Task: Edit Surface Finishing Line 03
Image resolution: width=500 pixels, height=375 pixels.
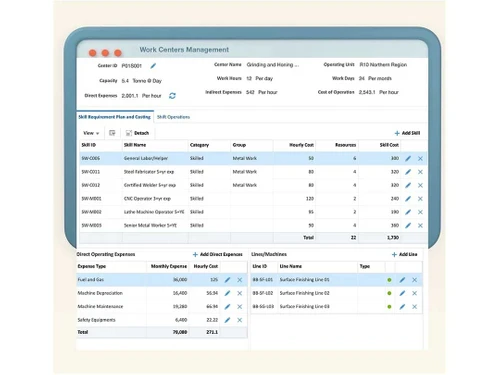Action: 402,307
